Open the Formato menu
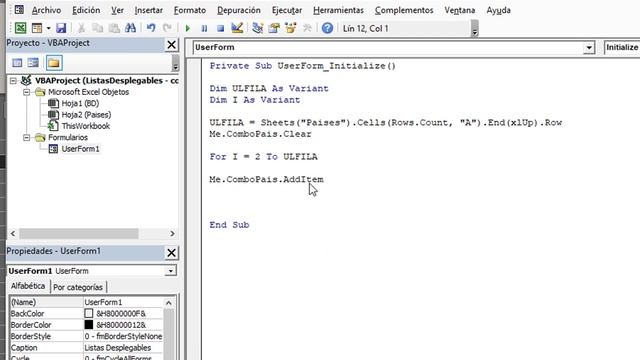The height and width of the screenshot is (360, 640). pos(190,10)
